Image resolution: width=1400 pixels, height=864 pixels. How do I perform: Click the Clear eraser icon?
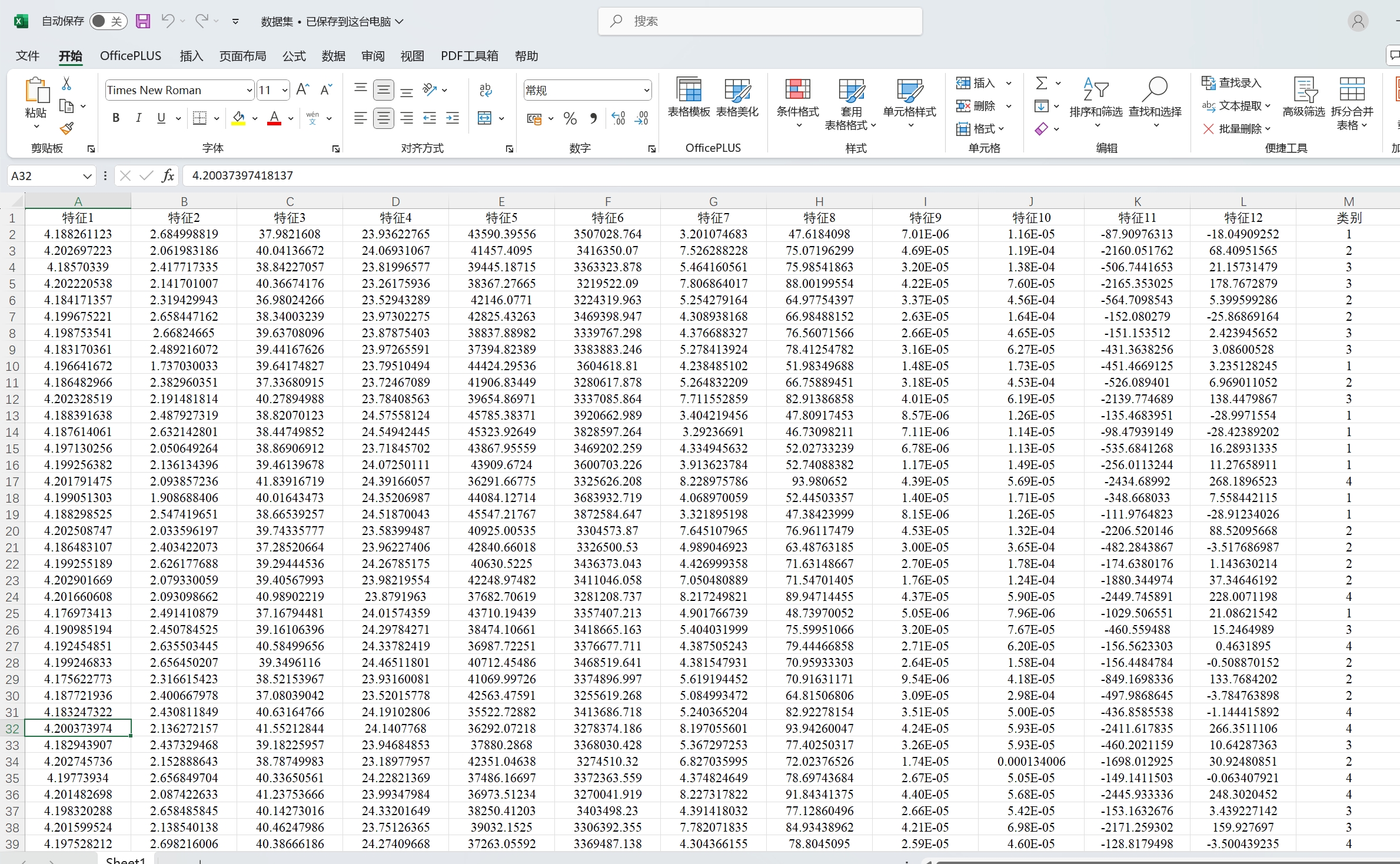coord(1041,128)
